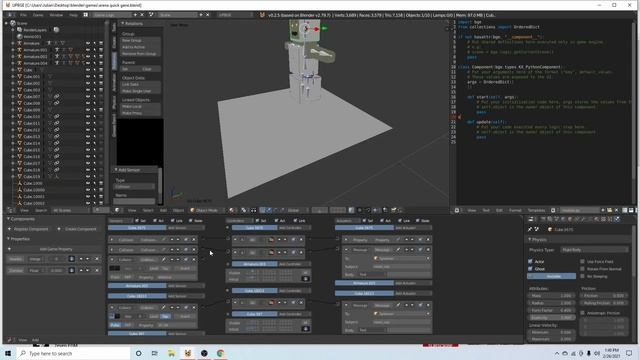
Task: Click the Make Local button
Action: coord(140,107)
